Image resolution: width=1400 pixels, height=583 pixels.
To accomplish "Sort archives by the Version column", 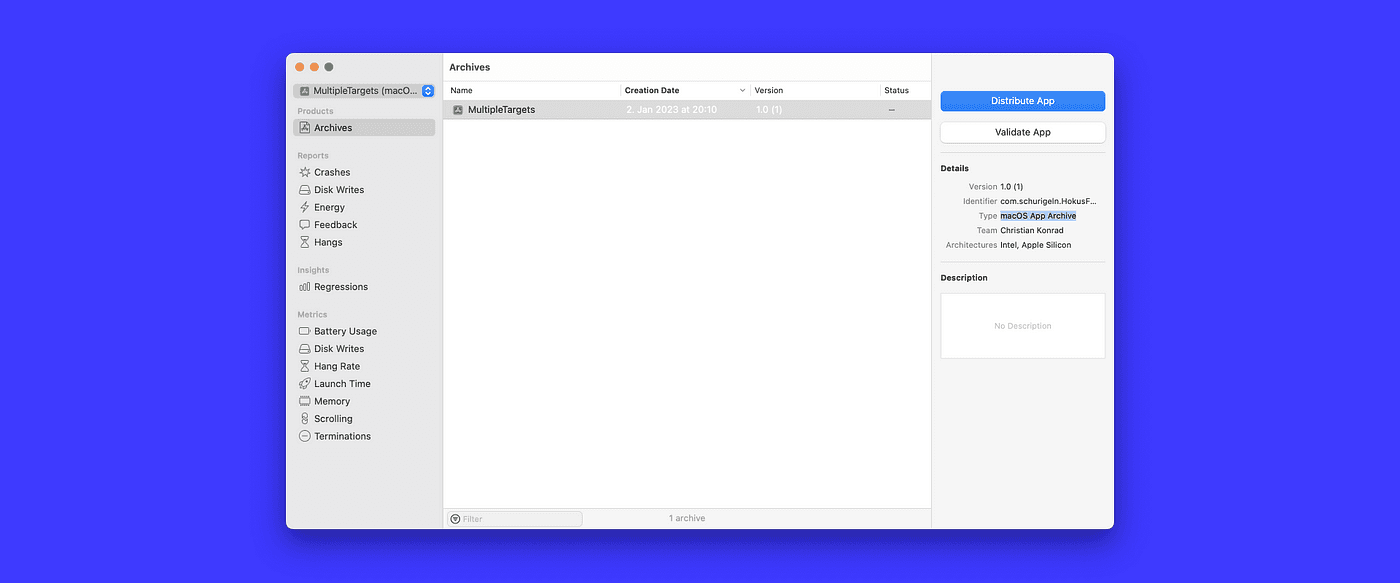I will click(x=768, y=90).
